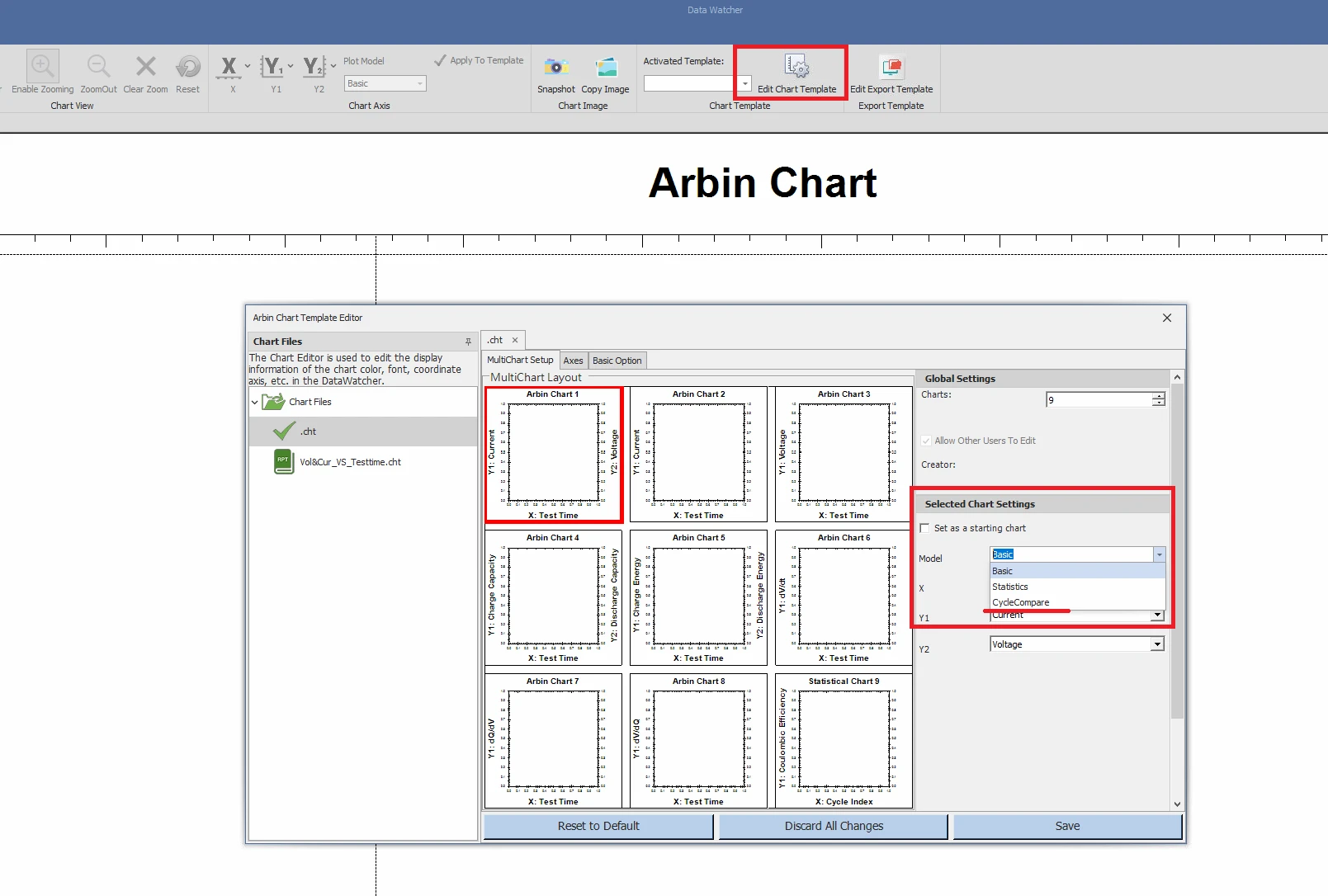Viewport: 1328px width, 896px height.
Task: Collapse the Chart Files tree node
Action: pos(254,403)
